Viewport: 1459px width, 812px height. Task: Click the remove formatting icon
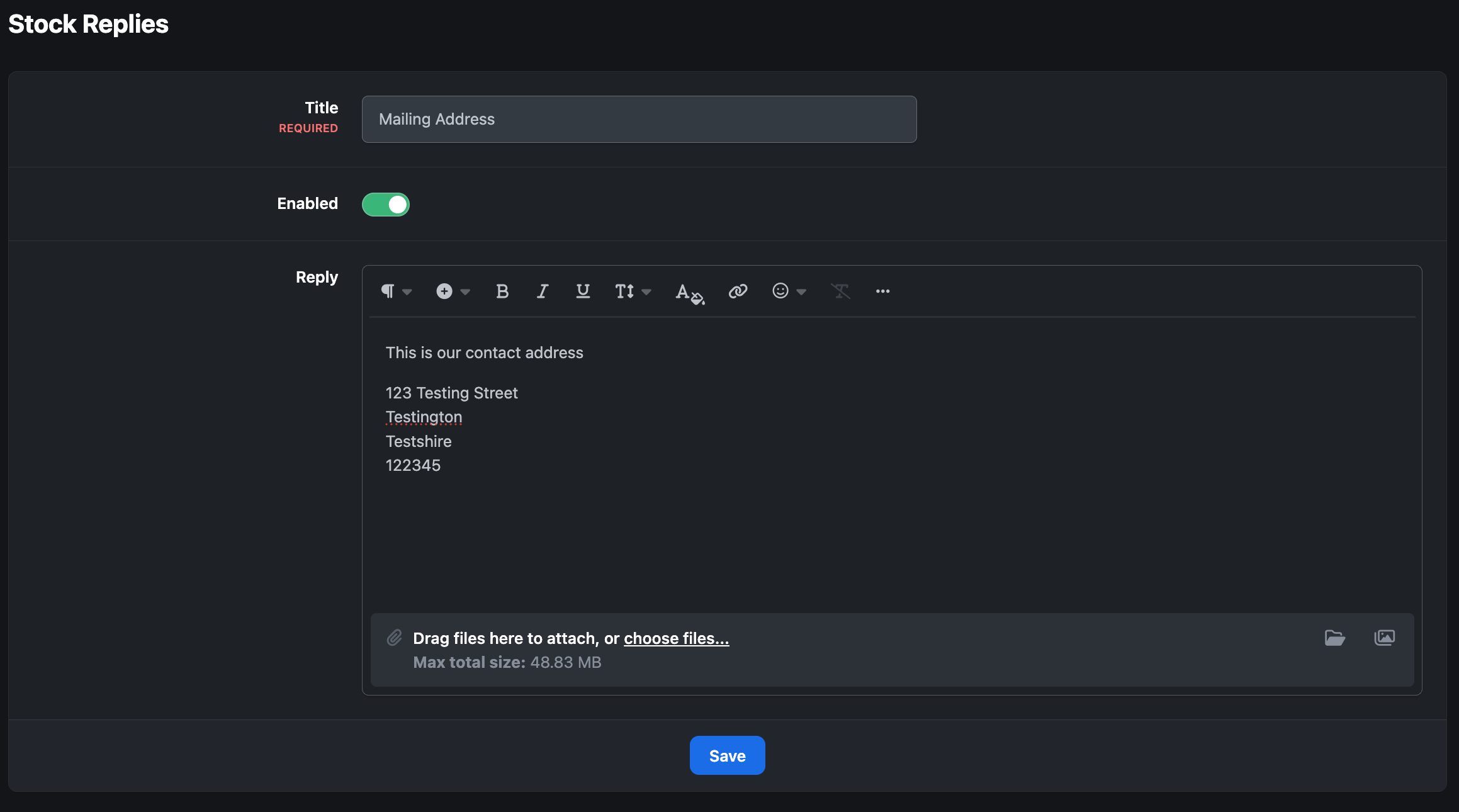[840, 291]
